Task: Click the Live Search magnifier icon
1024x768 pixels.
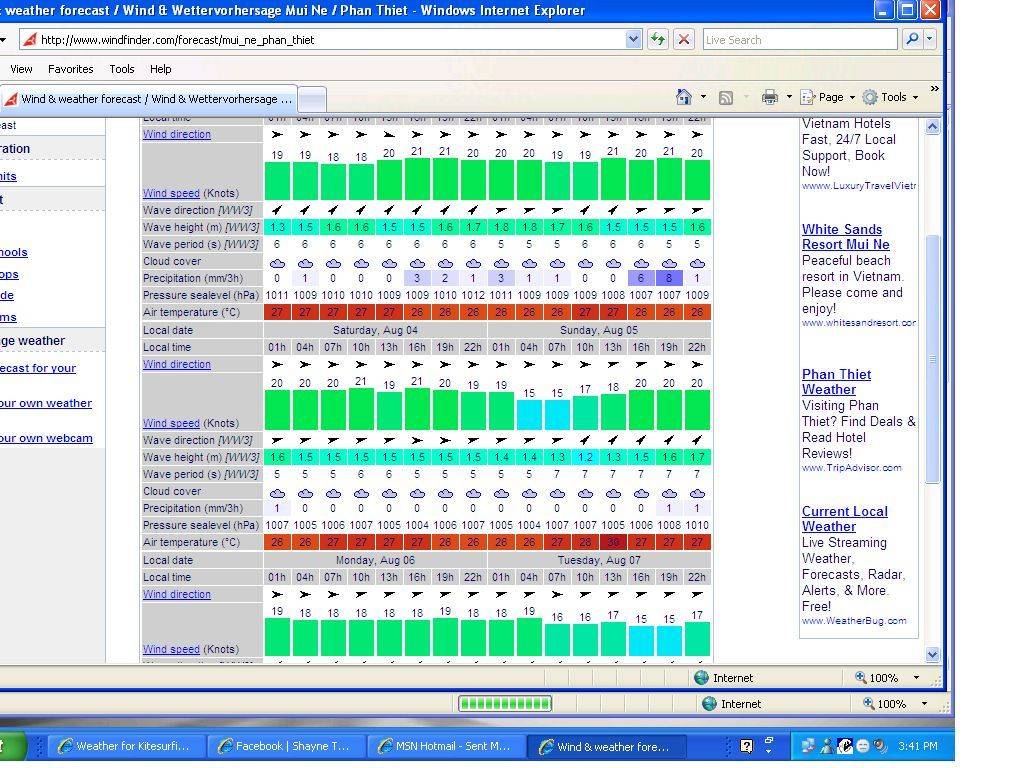Action: pyautogui.click(x=911, y=39)
